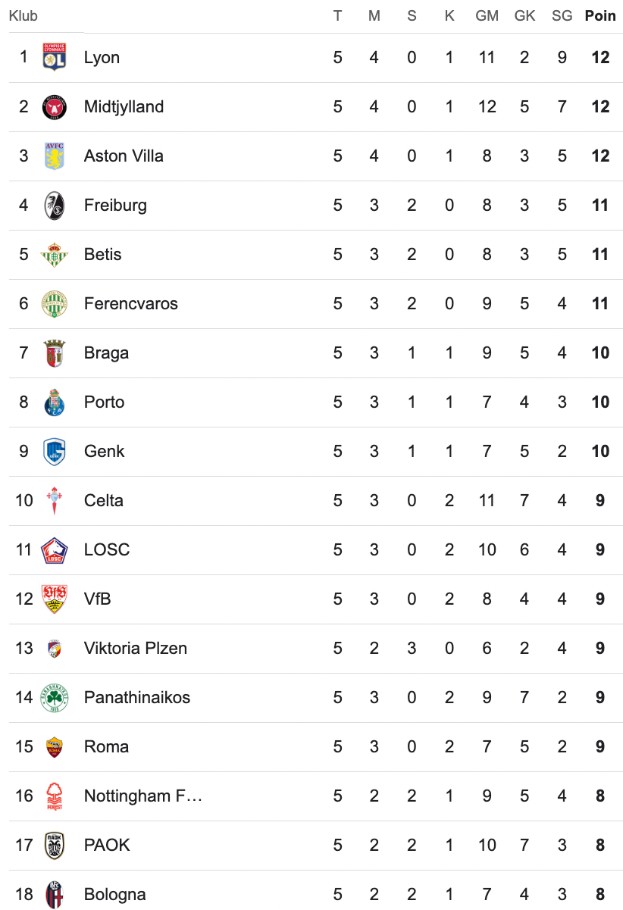Screen dimensions: 623x910
Task: Click the Freiburg club badge
Action: pos(54,205)
